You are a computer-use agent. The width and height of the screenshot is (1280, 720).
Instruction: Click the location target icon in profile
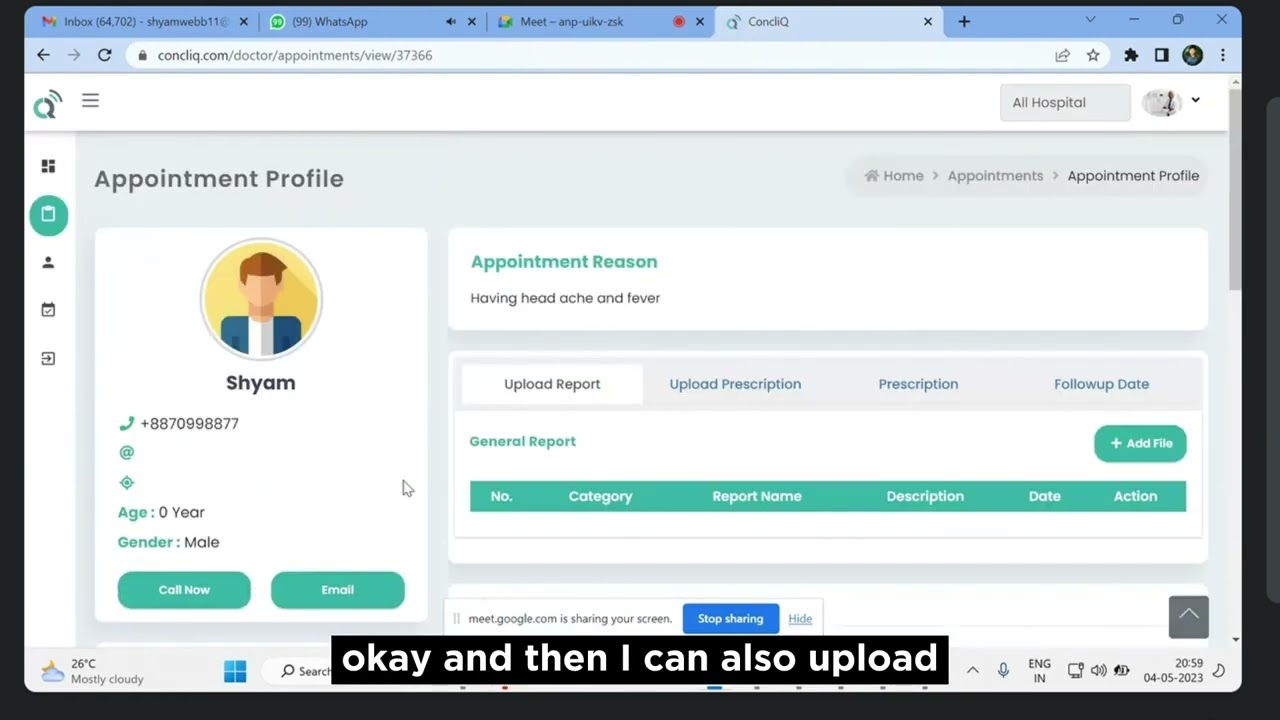coord(126,482)
